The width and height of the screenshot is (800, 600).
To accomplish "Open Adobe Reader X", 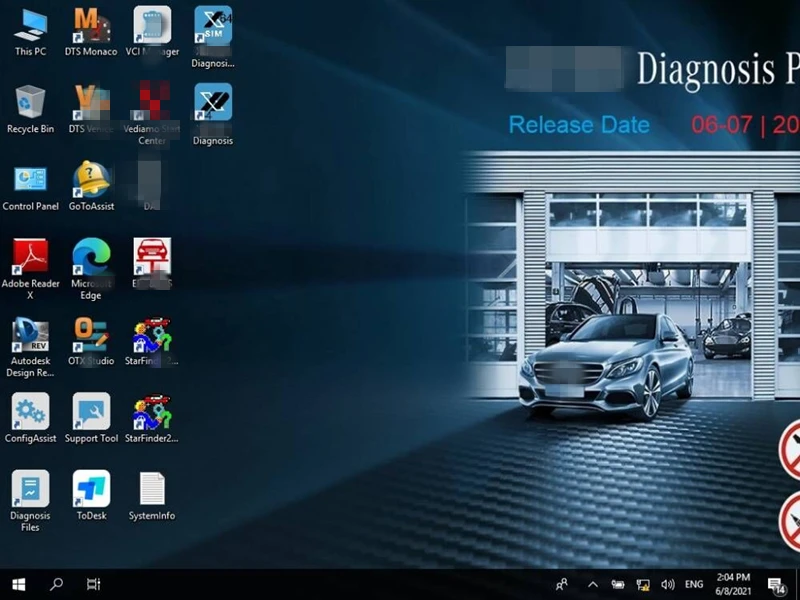I will click(x=30, y=268).
